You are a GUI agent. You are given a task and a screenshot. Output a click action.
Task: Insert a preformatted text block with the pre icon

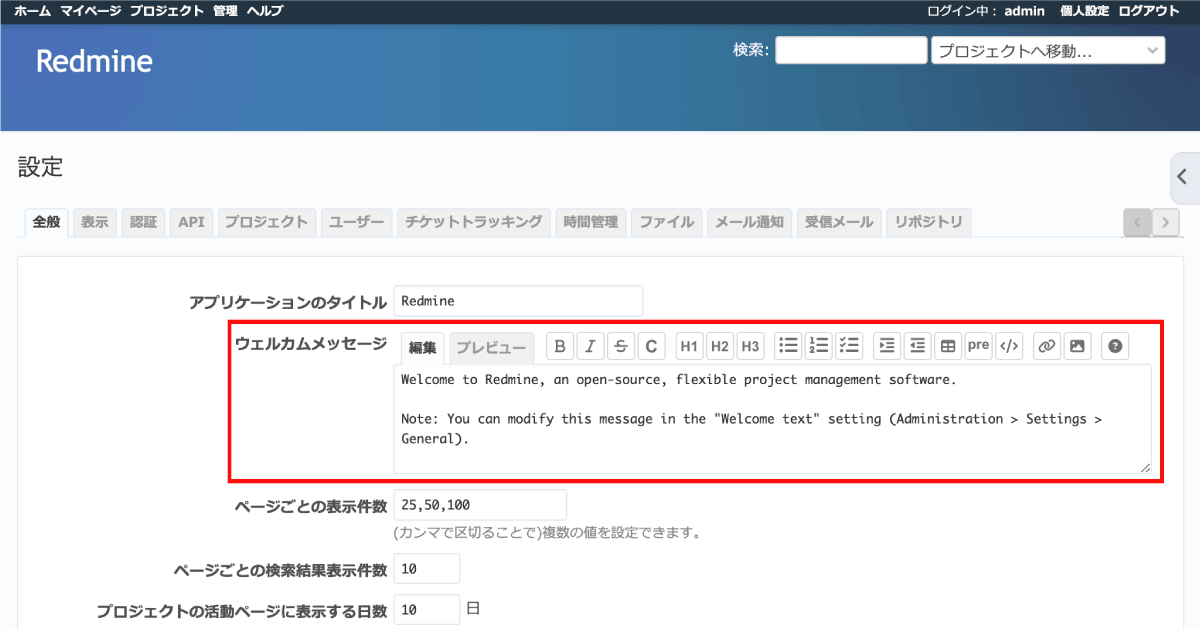[977, 345]
